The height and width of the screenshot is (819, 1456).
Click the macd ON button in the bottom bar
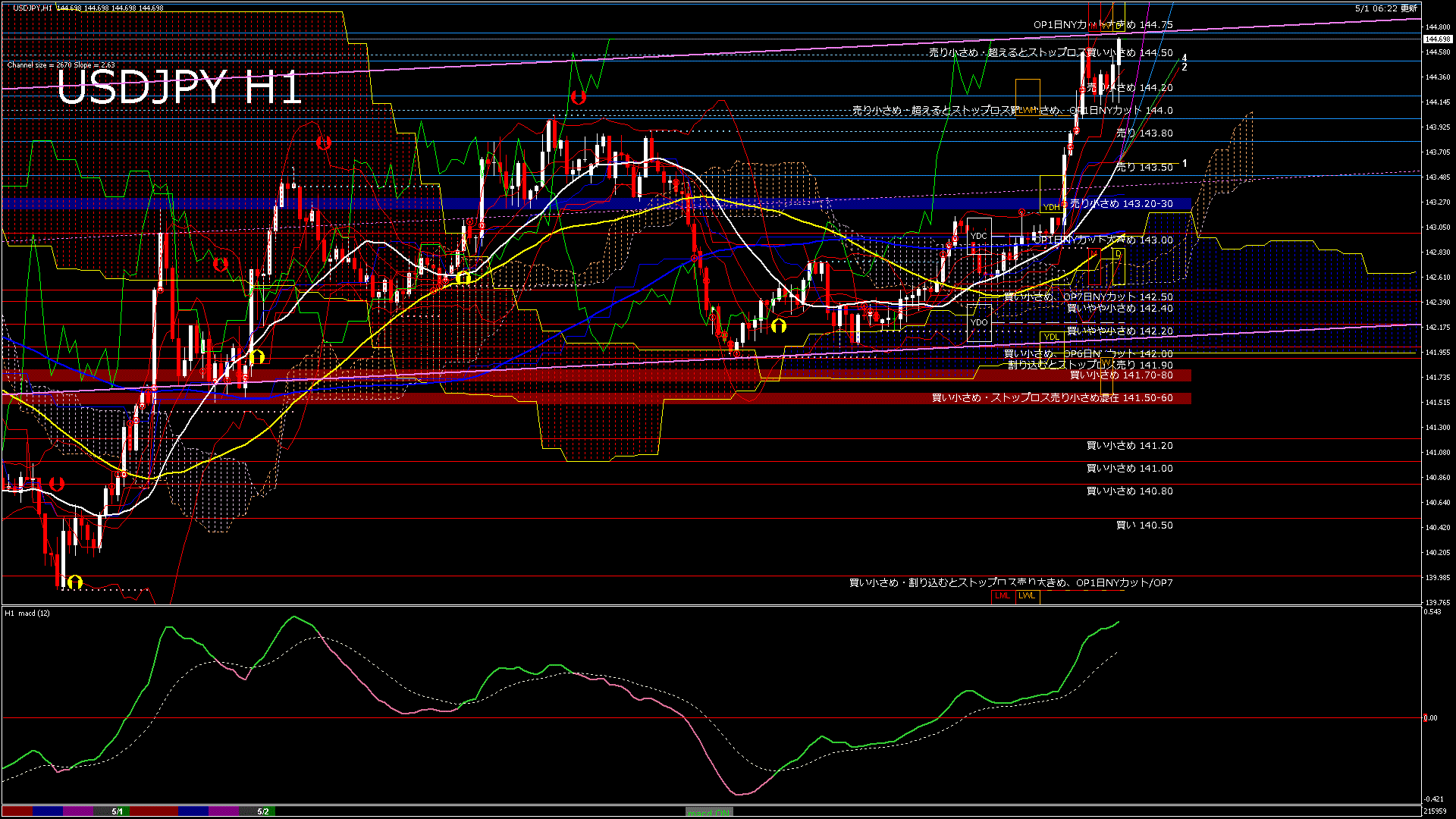[709, 811]
